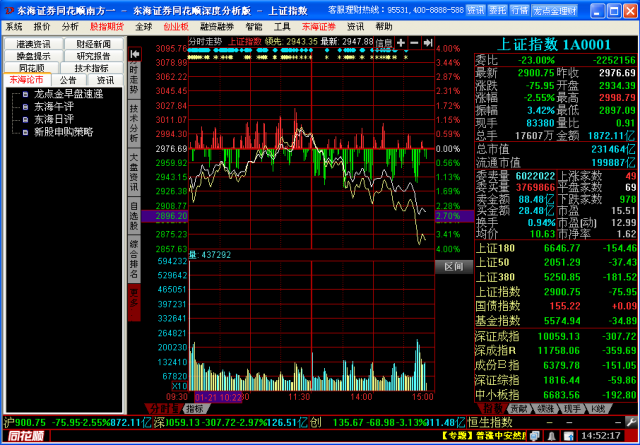Click the 区间 button beside chart
The height and width of the screenshot is (445, 640).
pyautogui.click(x=454, y=267)
